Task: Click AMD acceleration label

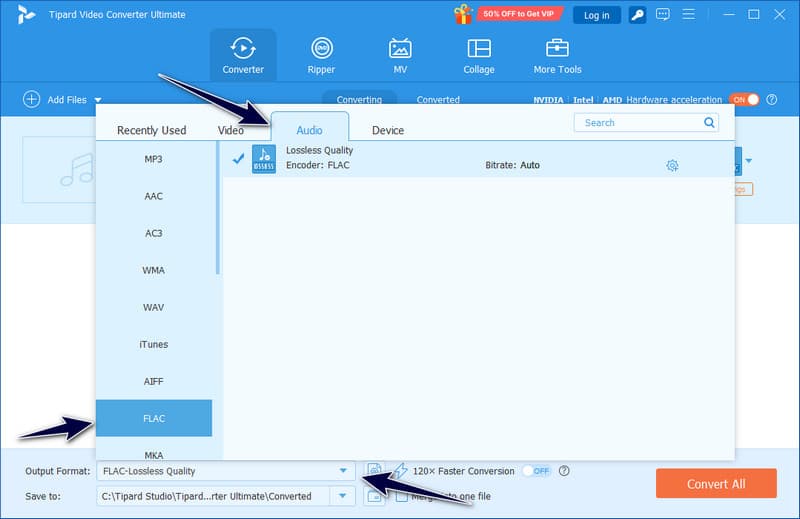Action: click(x=612, y=100)
